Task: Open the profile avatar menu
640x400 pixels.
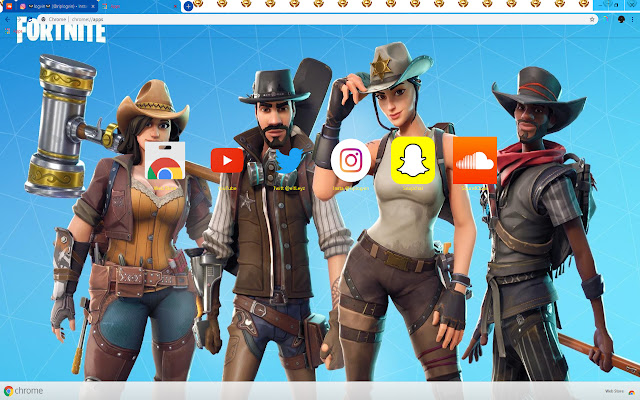Action: tap(621, 19)
